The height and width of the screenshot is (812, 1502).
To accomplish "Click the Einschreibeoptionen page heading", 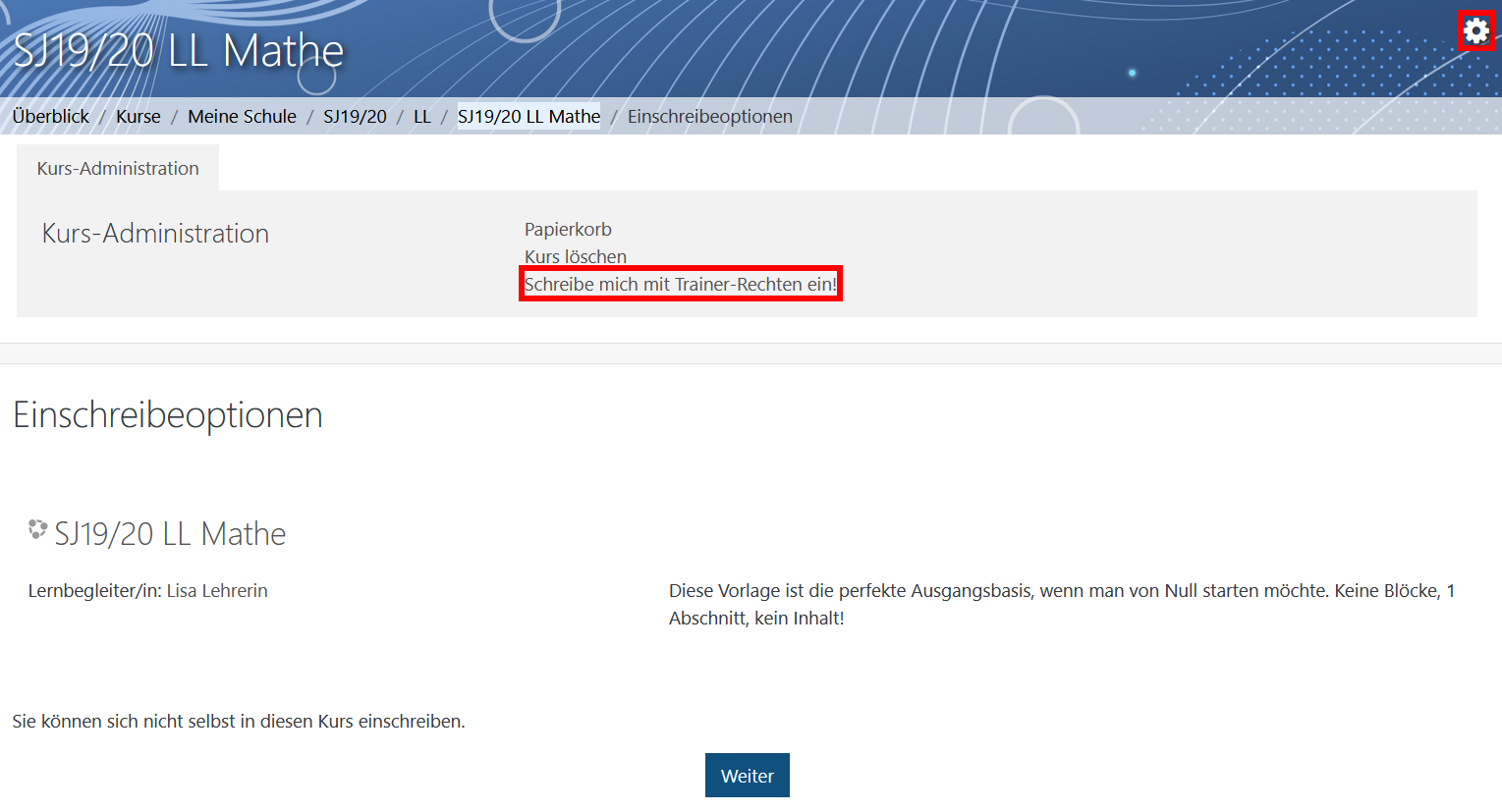I will tap(168, 415).
